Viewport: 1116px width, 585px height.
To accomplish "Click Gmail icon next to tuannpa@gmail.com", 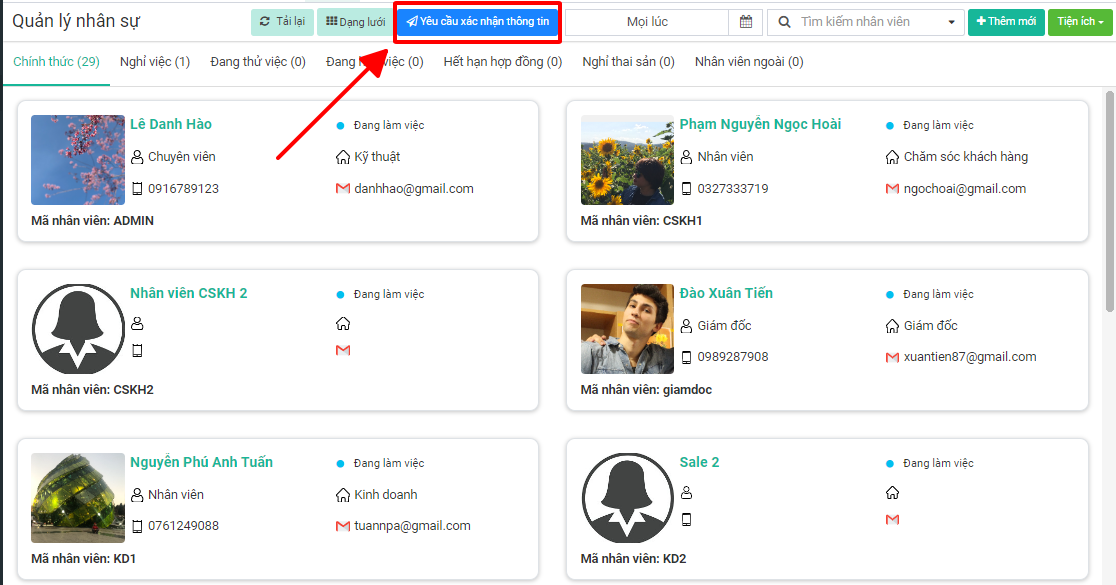I will tap(343, 526).
